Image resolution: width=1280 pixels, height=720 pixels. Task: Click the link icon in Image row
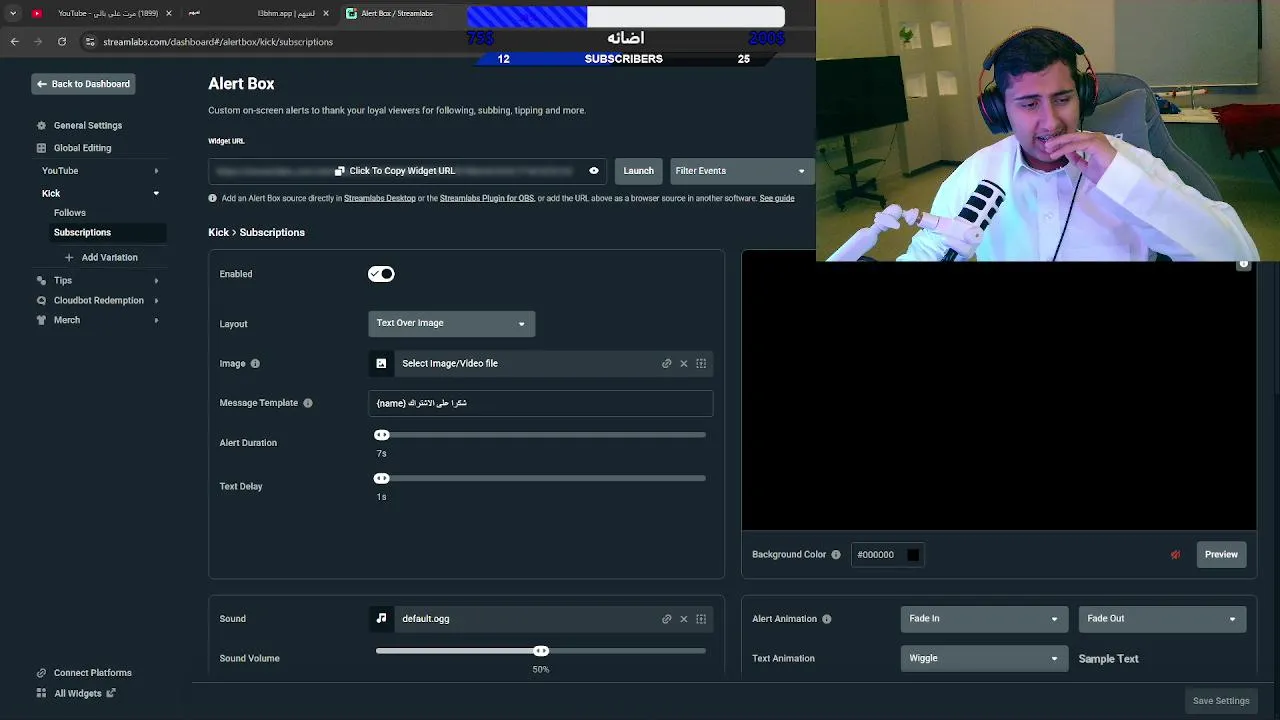click(x=667, y=364)
